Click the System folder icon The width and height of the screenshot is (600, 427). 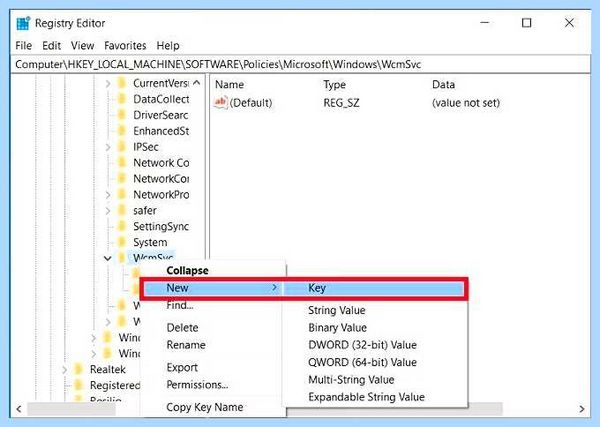[122, 243]
